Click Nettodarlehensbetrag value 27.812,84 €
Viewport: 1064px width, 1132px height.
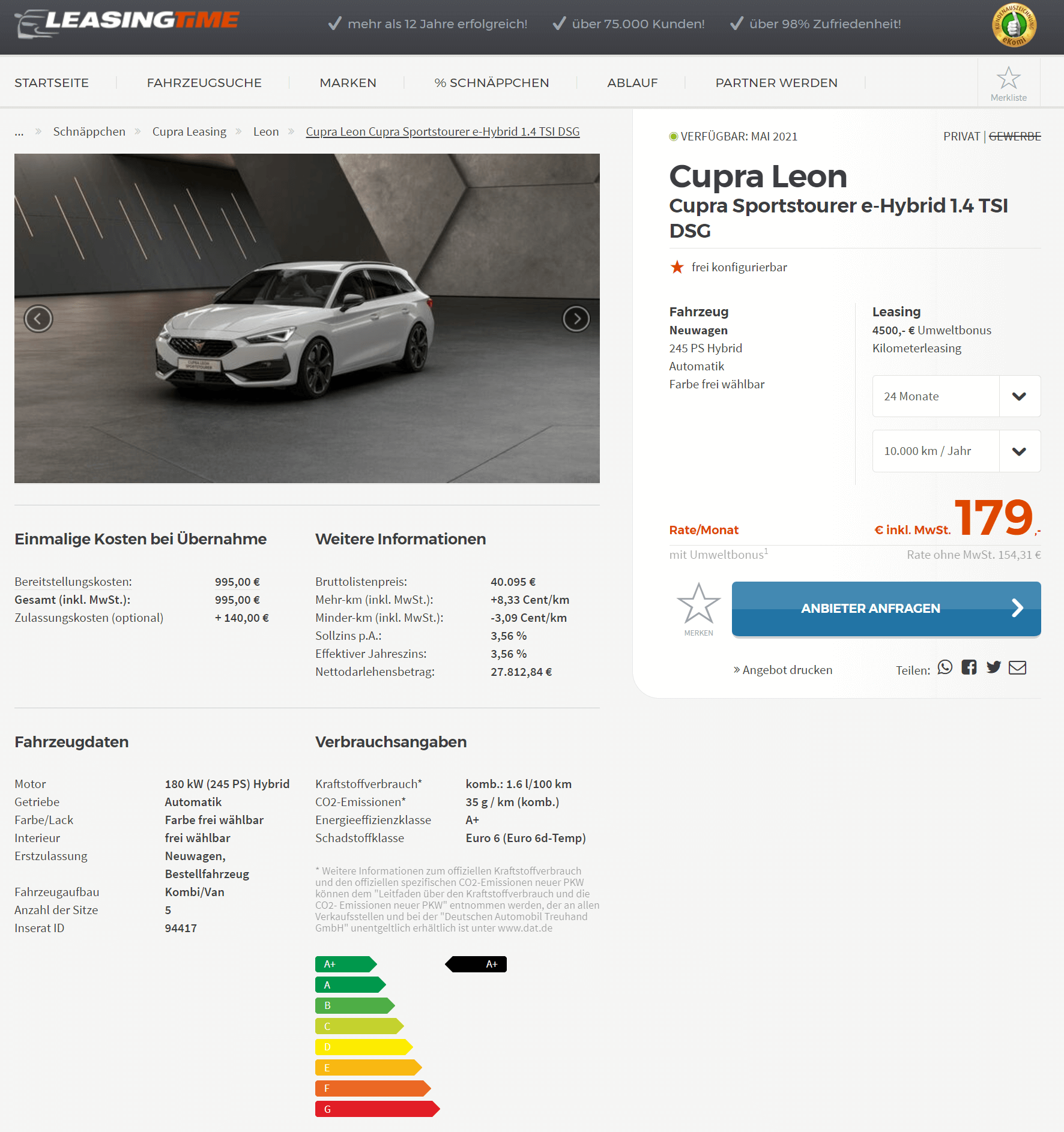[x=521, y=672]
